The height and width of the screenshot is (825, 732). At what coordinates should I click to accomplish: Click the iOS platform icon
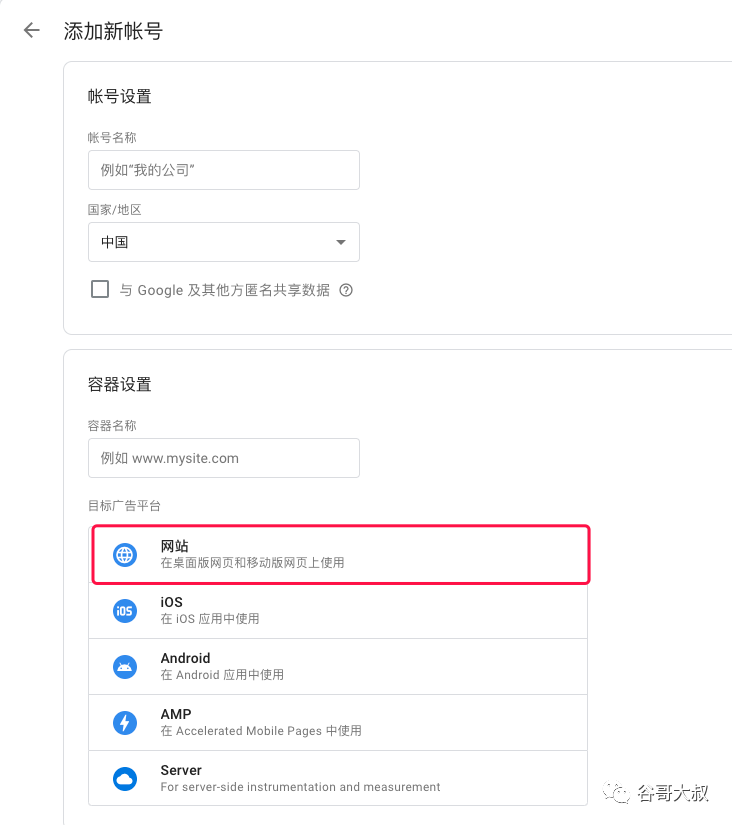125,611
